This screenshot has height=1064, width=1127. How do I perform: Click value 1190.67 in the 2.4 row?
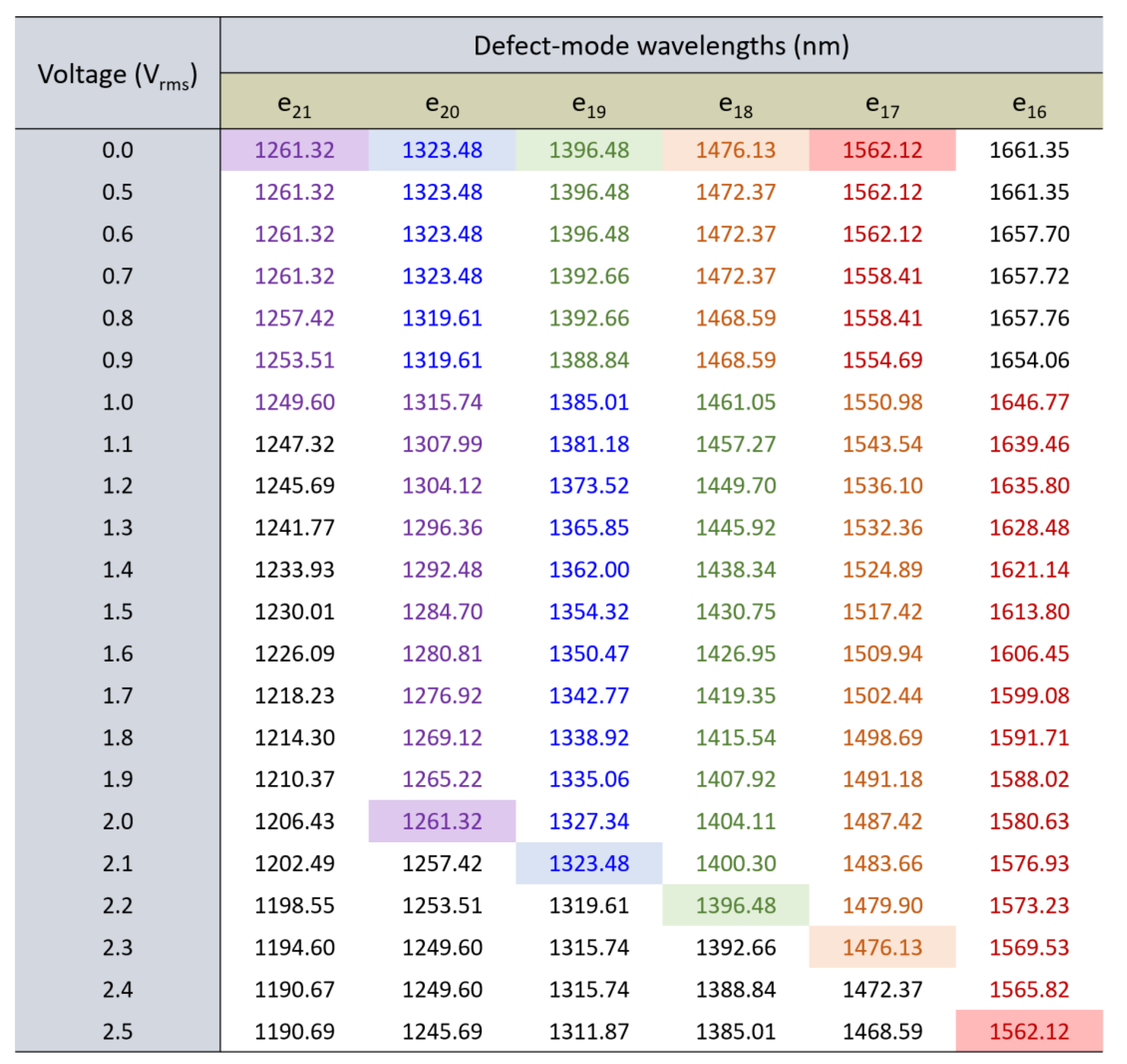pyautogui.click(x=294, y=989)
